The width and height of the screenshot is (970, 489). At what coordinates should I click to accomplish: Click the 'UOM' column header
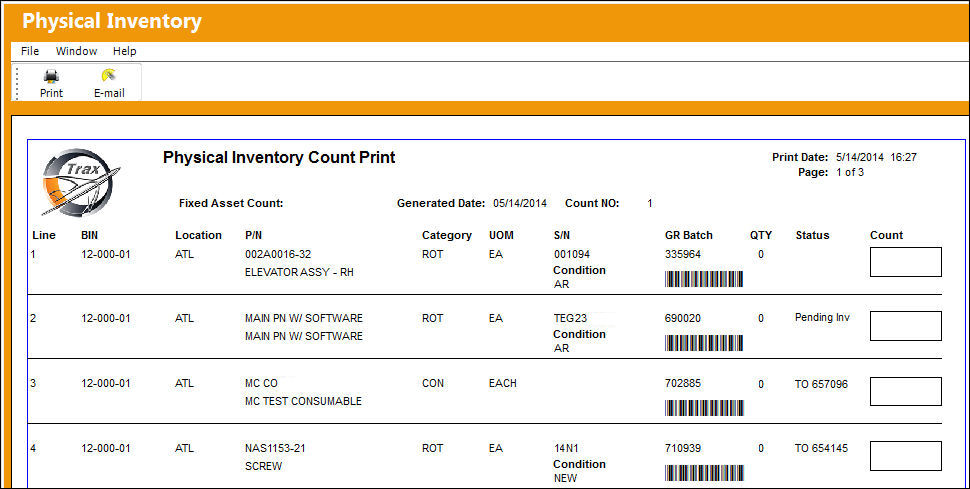[501, 235]
